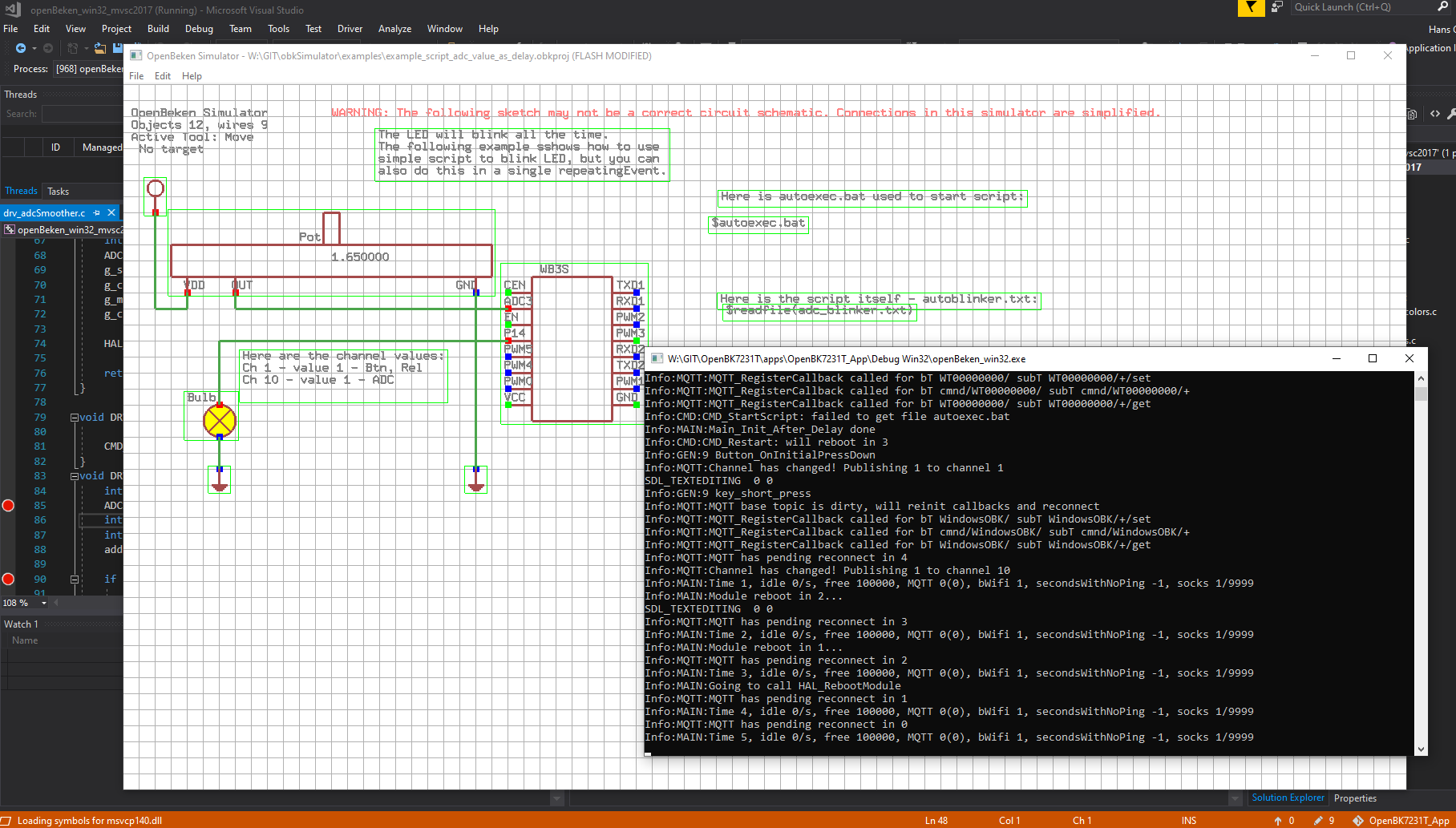The image size is (1456, 828).
Task: Click the WB3S chip body in simulator
Action: pyautogui.click(x=572, y=349)
